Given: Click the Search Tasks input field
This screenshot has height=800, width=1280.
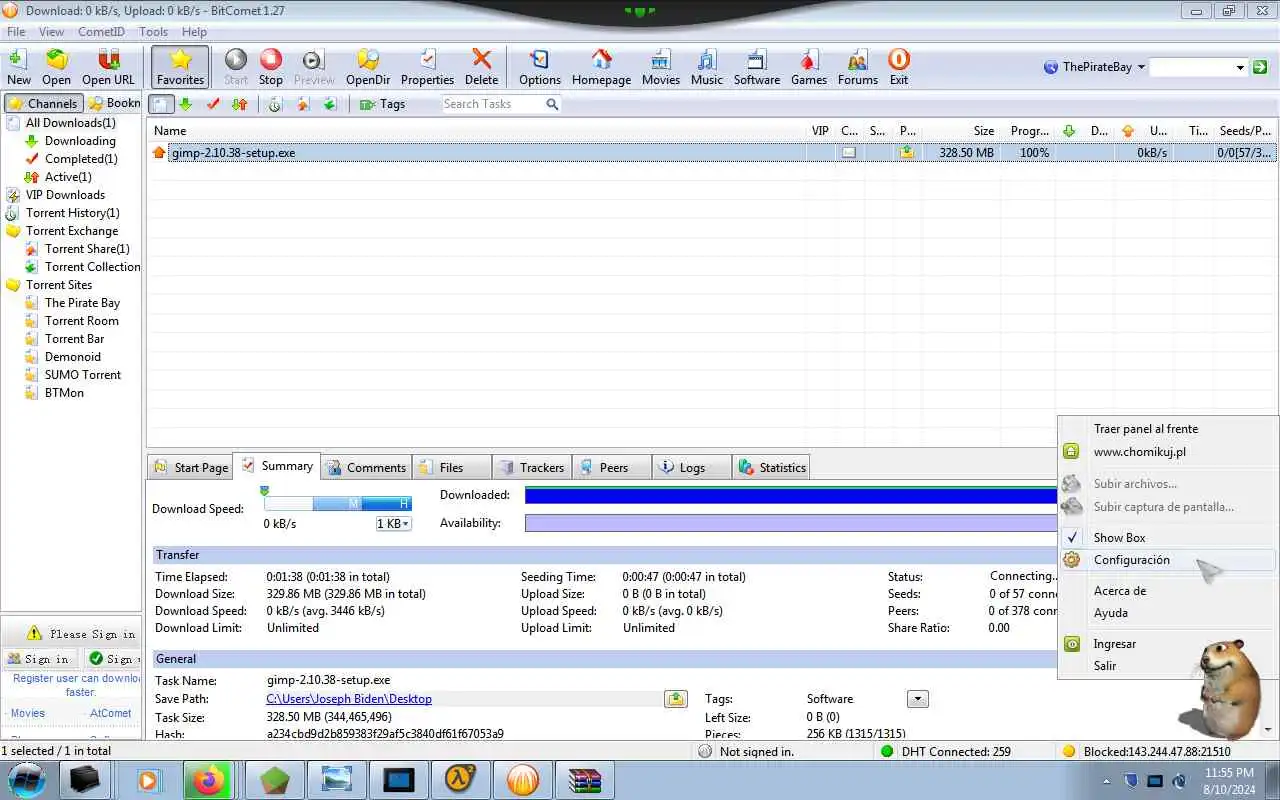Looking at the screenshot, I should click(x=492, y=104).
